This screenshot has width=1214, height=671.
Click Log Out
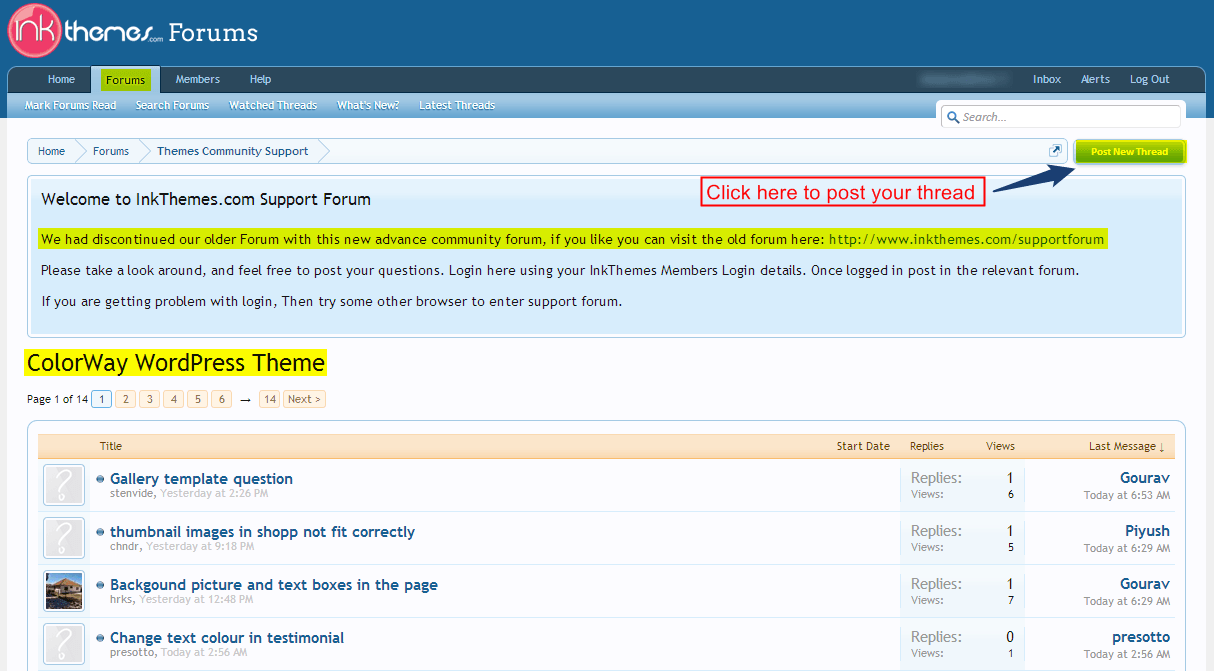[x=1149, y=79]
